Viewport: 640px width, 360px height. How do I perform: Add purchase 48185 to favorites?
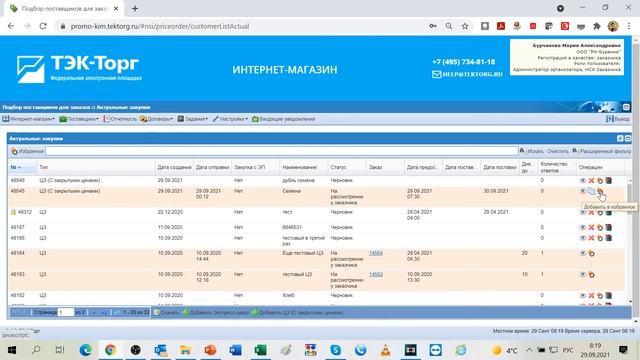600,238
